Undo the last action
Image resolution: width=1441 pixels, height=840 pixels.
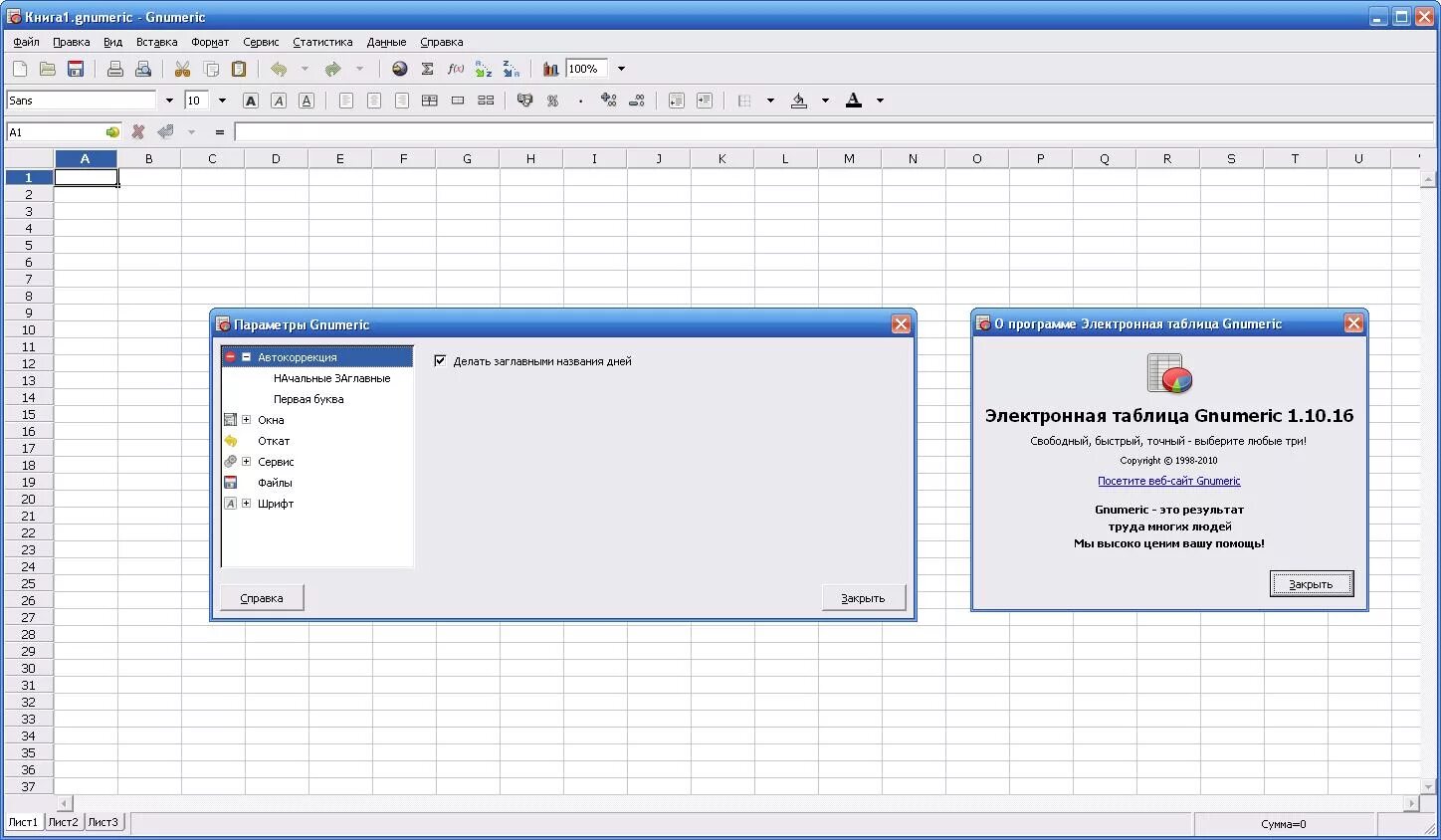279,69
